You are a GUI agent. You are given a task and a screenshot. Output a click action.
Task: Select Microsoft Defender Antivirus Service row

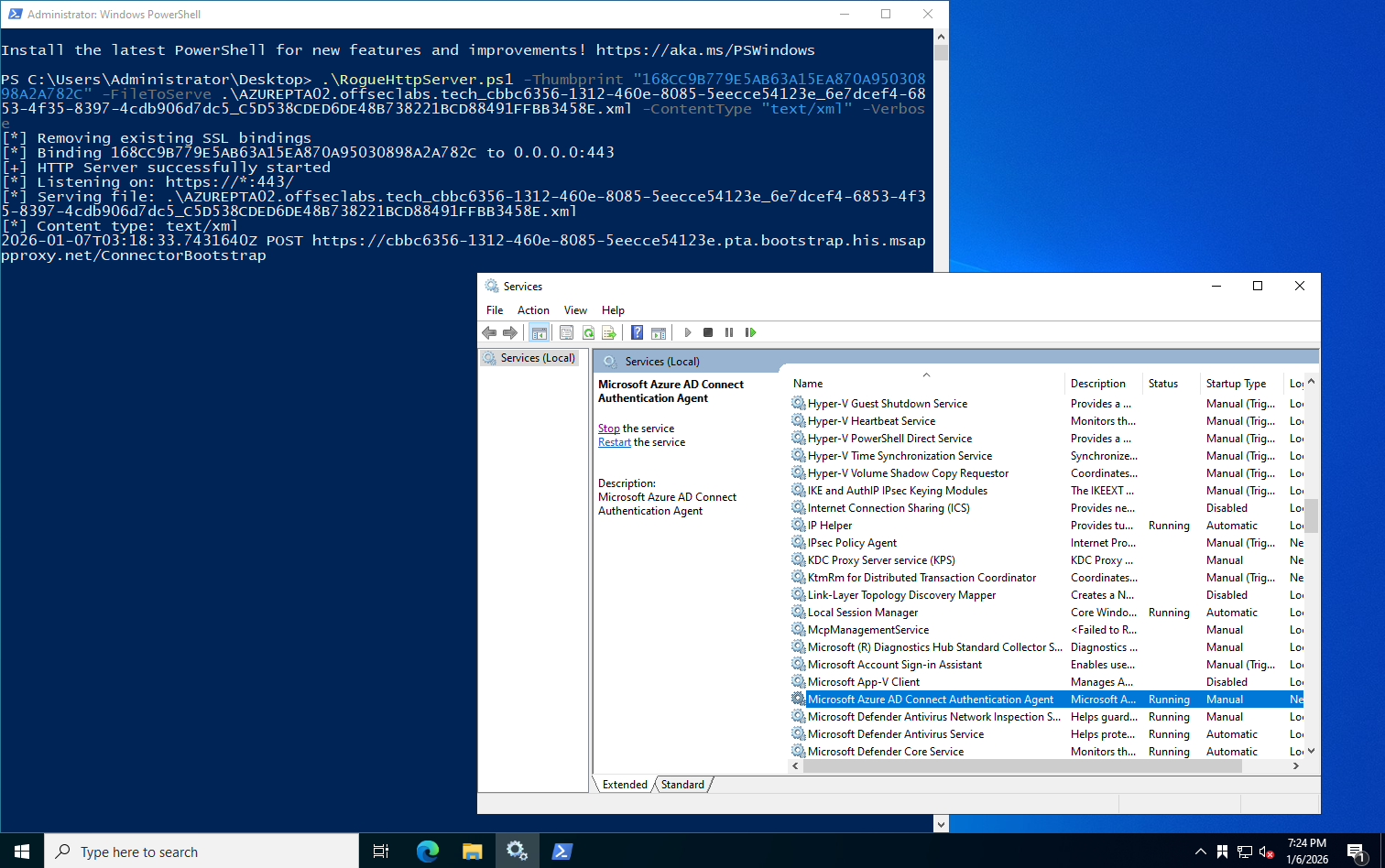click(x=895, y=734)
